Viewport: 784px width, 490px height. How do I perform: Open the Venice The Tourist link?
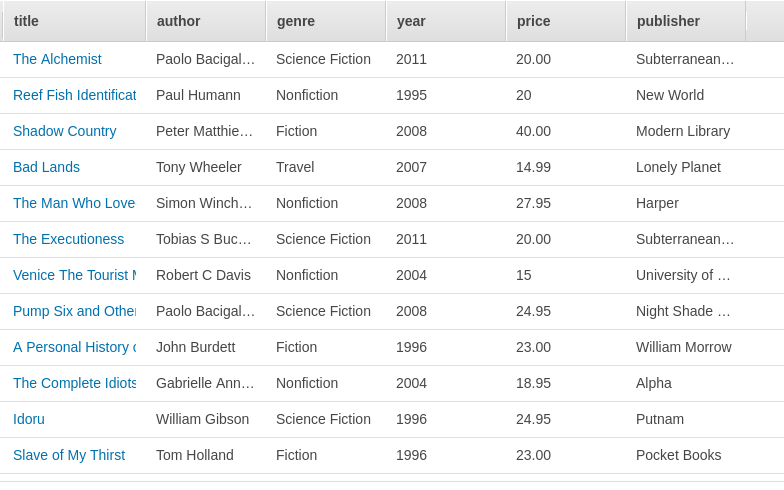[x=74, y=275]
